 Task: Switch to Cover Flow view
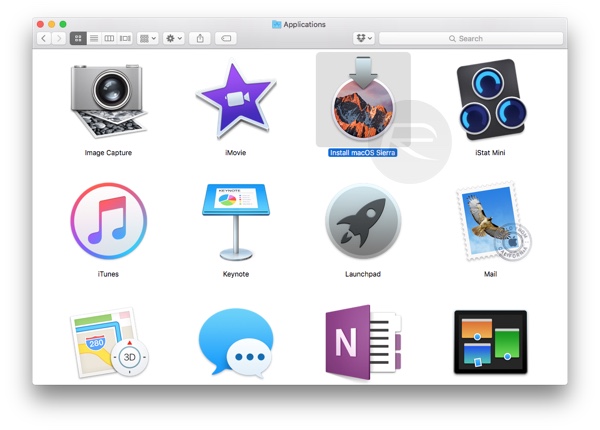[x=125, y=38]
